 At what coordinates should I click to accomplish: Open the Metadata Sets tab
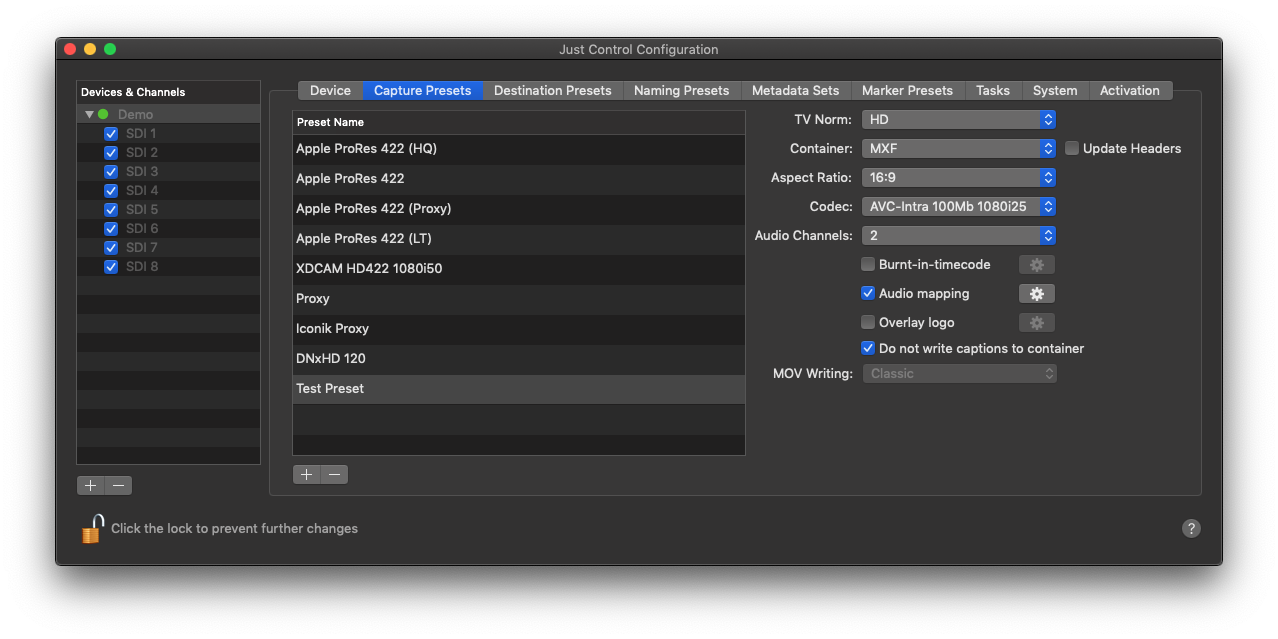(x=796, y=91)
